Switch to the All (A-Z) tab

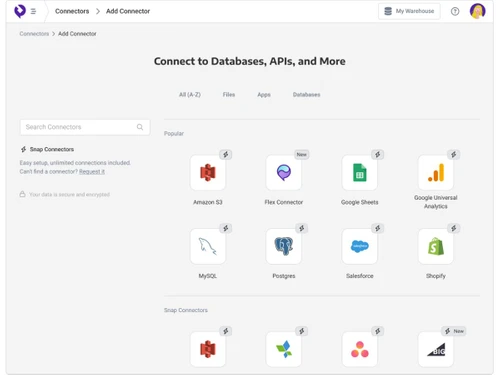(190, 95)
